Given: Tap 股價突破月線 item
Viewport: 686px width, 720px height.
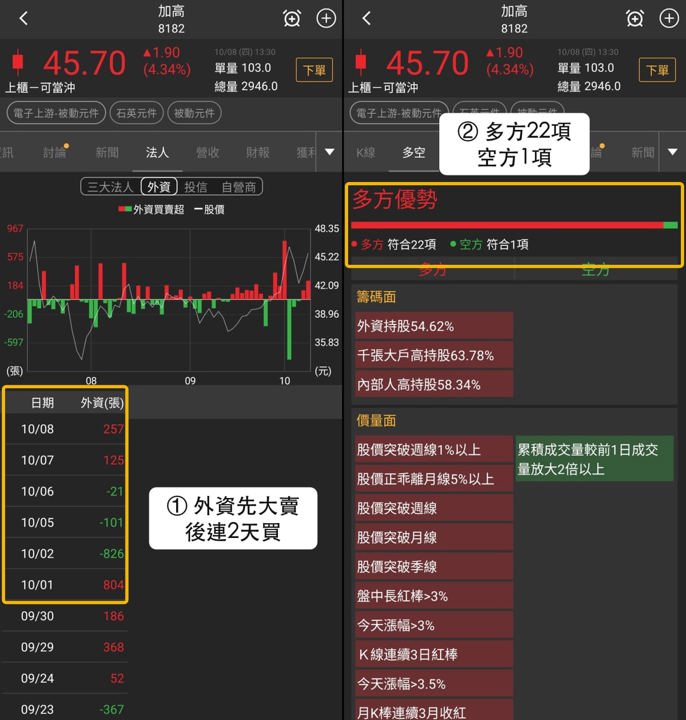Looking at the screenshot, I should (433, 537).
